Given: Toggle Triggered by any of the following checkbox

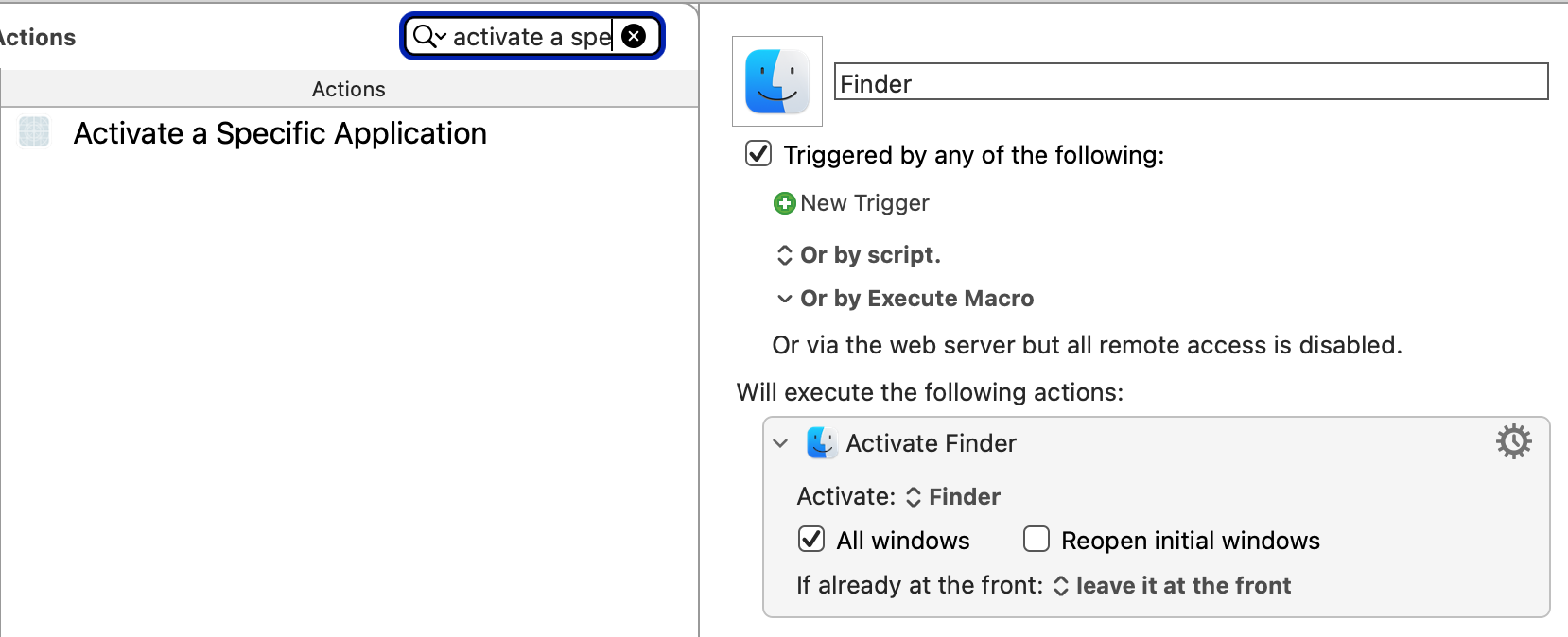Looking at the screenshot, I should pyautogui.click(x=758, y=153).
